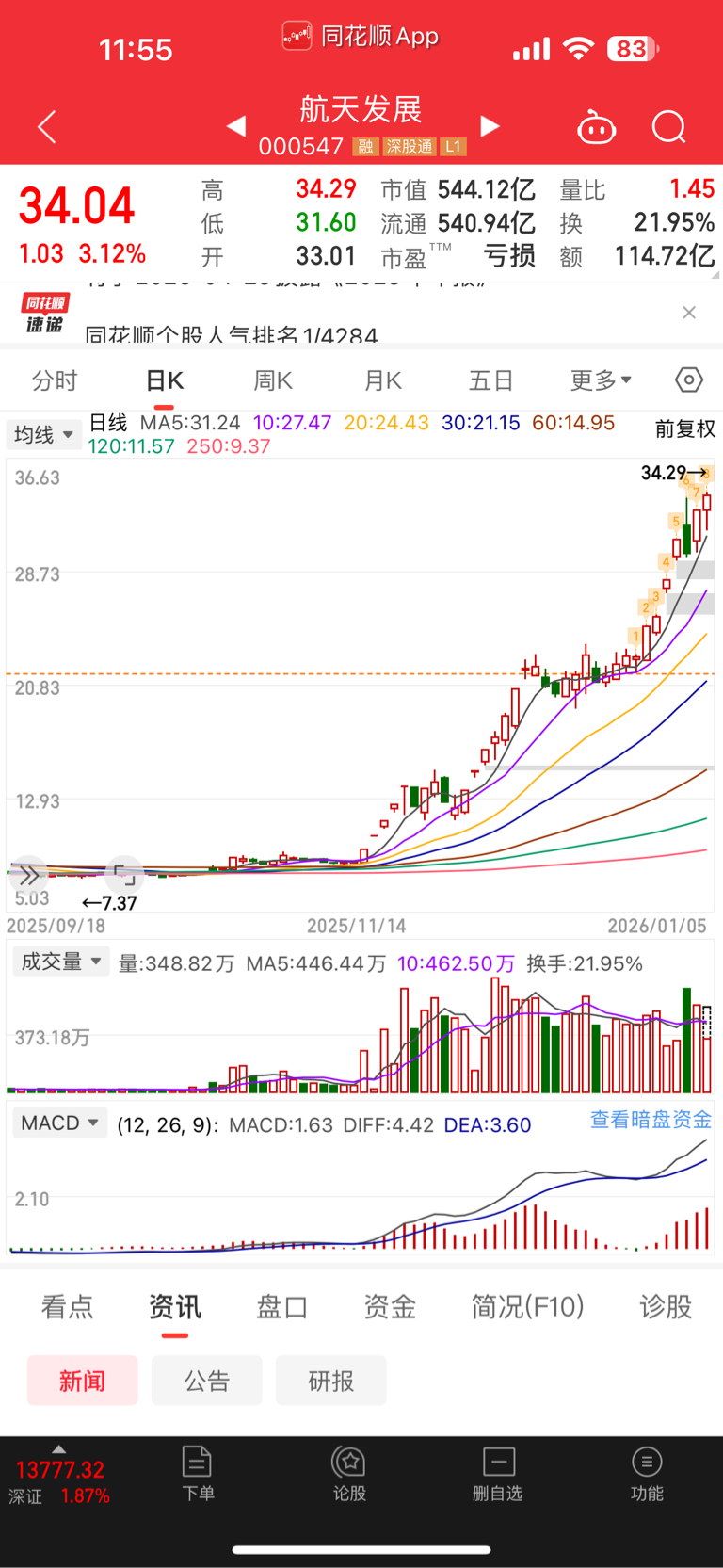The width and height of the screenshot is (723, 1568).
Task: Switch to 诊股 section tab
Action: pyautogui.click(x=666, y=1306)
